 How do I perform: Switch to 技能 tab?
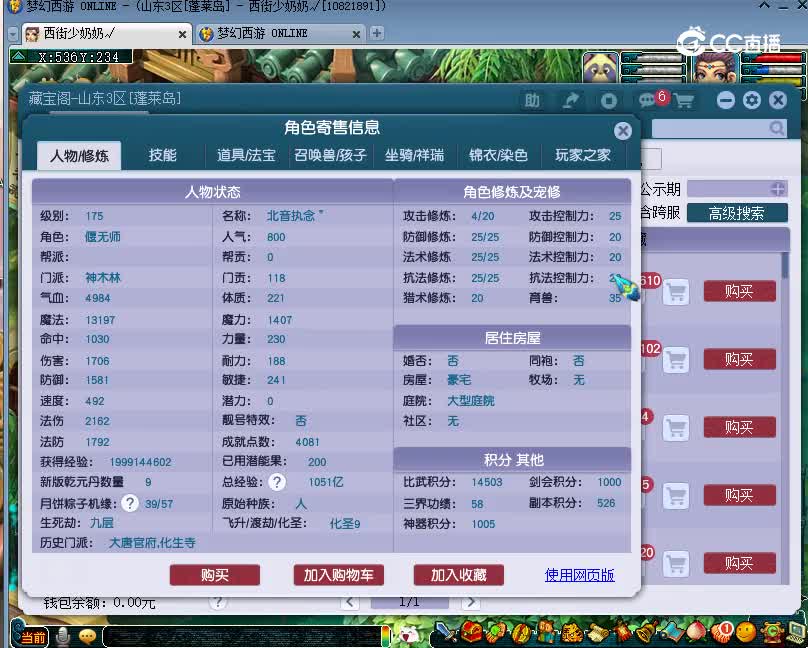click(162, 156)
